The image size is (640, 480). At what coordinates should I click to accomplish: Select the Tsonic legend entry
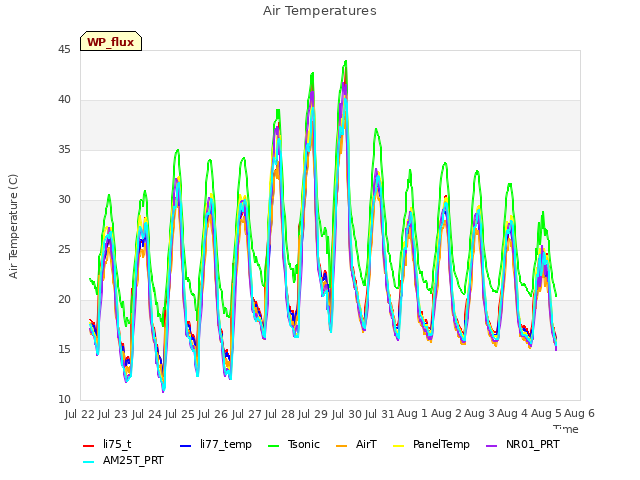pyautogui.click(x=293, y=444)
